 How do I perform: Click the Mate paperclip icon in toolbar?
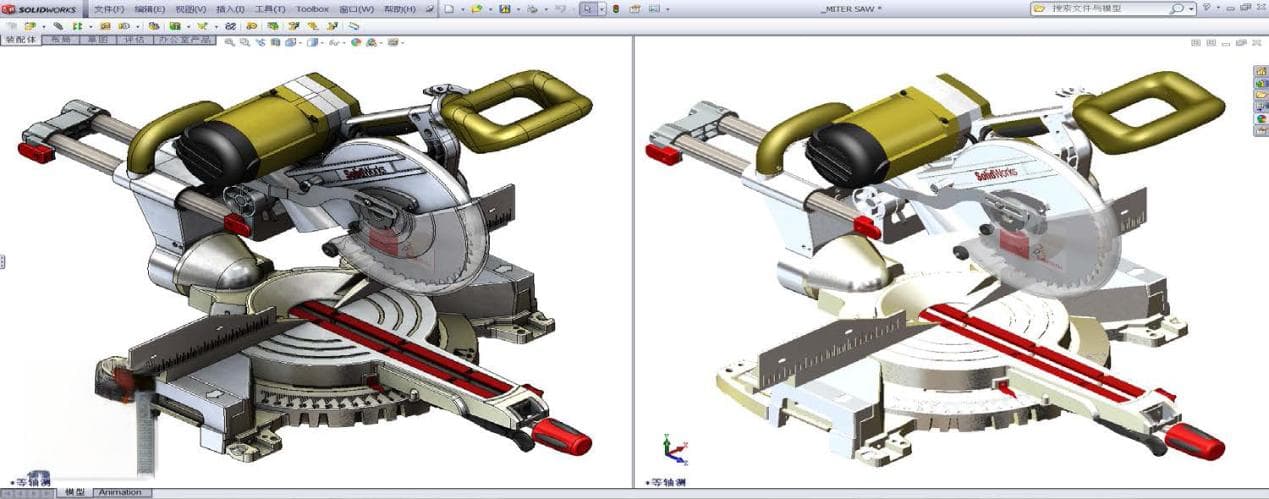pyautogui.click(x=58, y=26)
